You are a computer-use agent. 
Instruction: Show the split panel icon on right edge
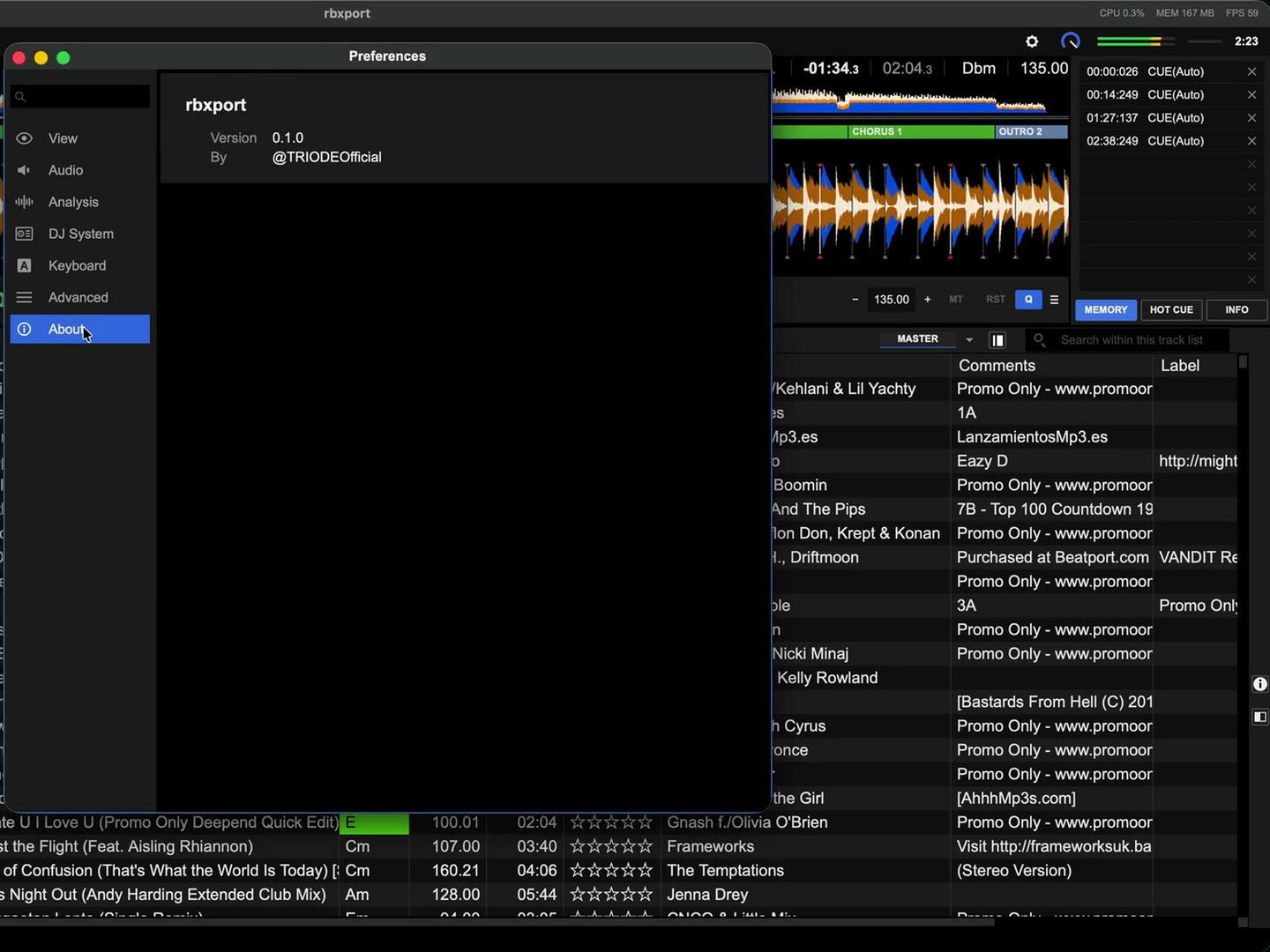click(x=1259, y=717)
